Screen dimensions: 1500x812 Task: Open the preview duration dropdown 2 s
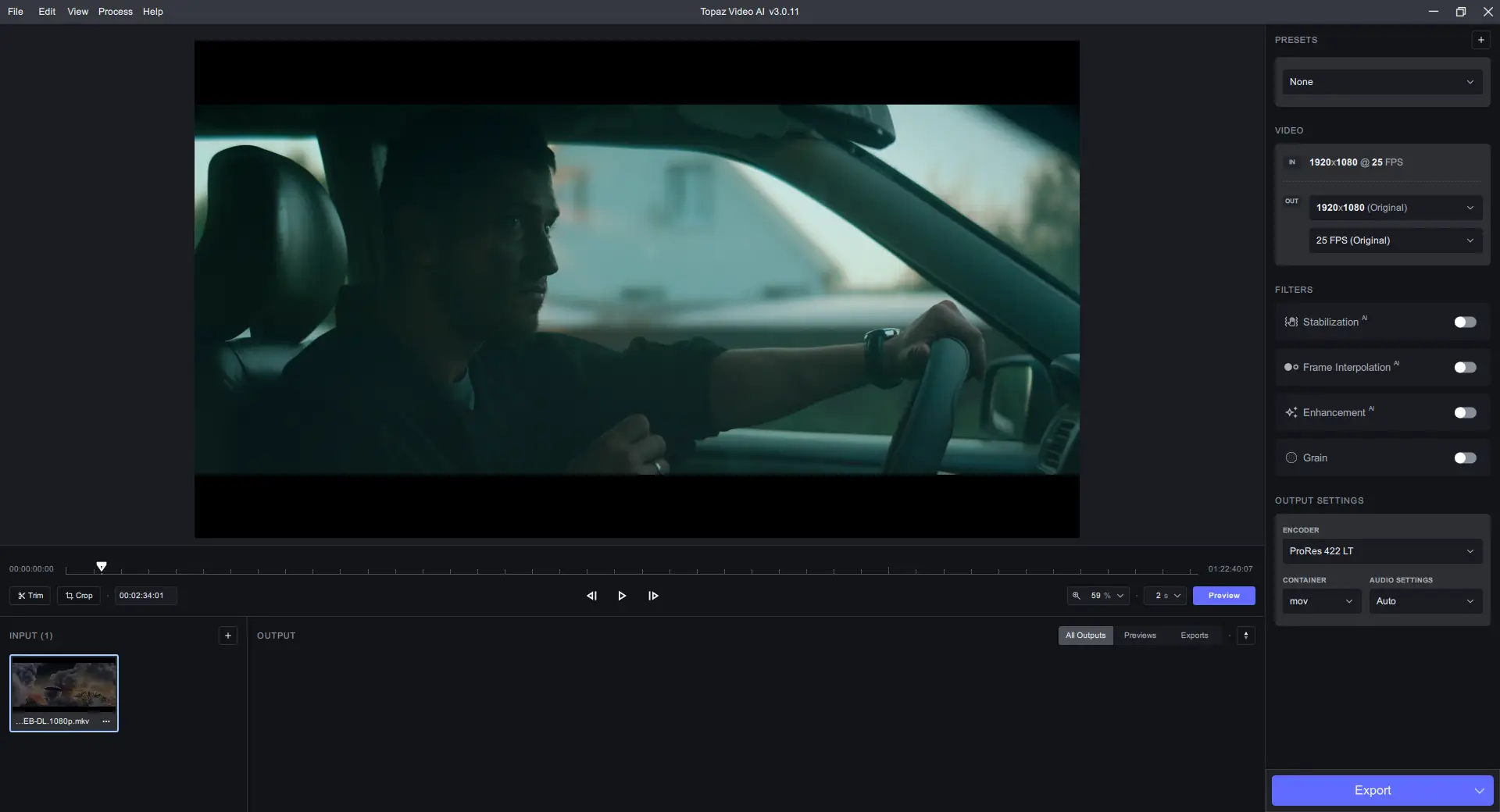[x=1166, y=596]
